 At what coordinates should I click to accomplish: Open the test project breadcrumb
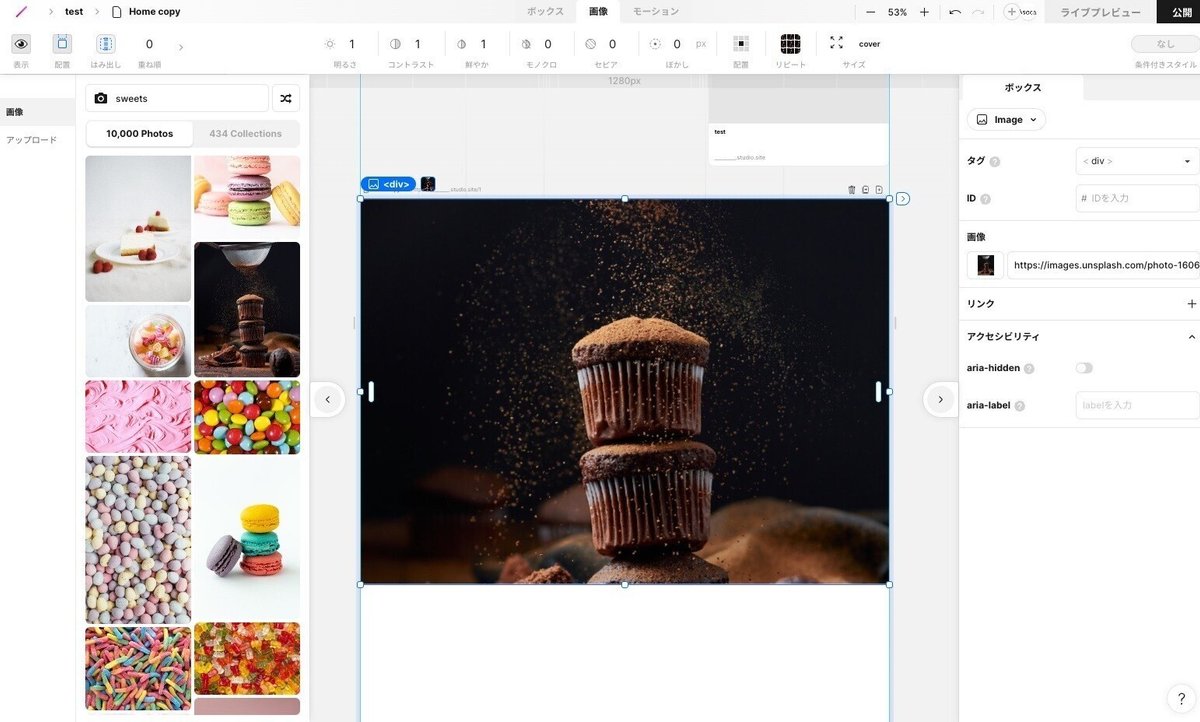[x=74, y=12]
